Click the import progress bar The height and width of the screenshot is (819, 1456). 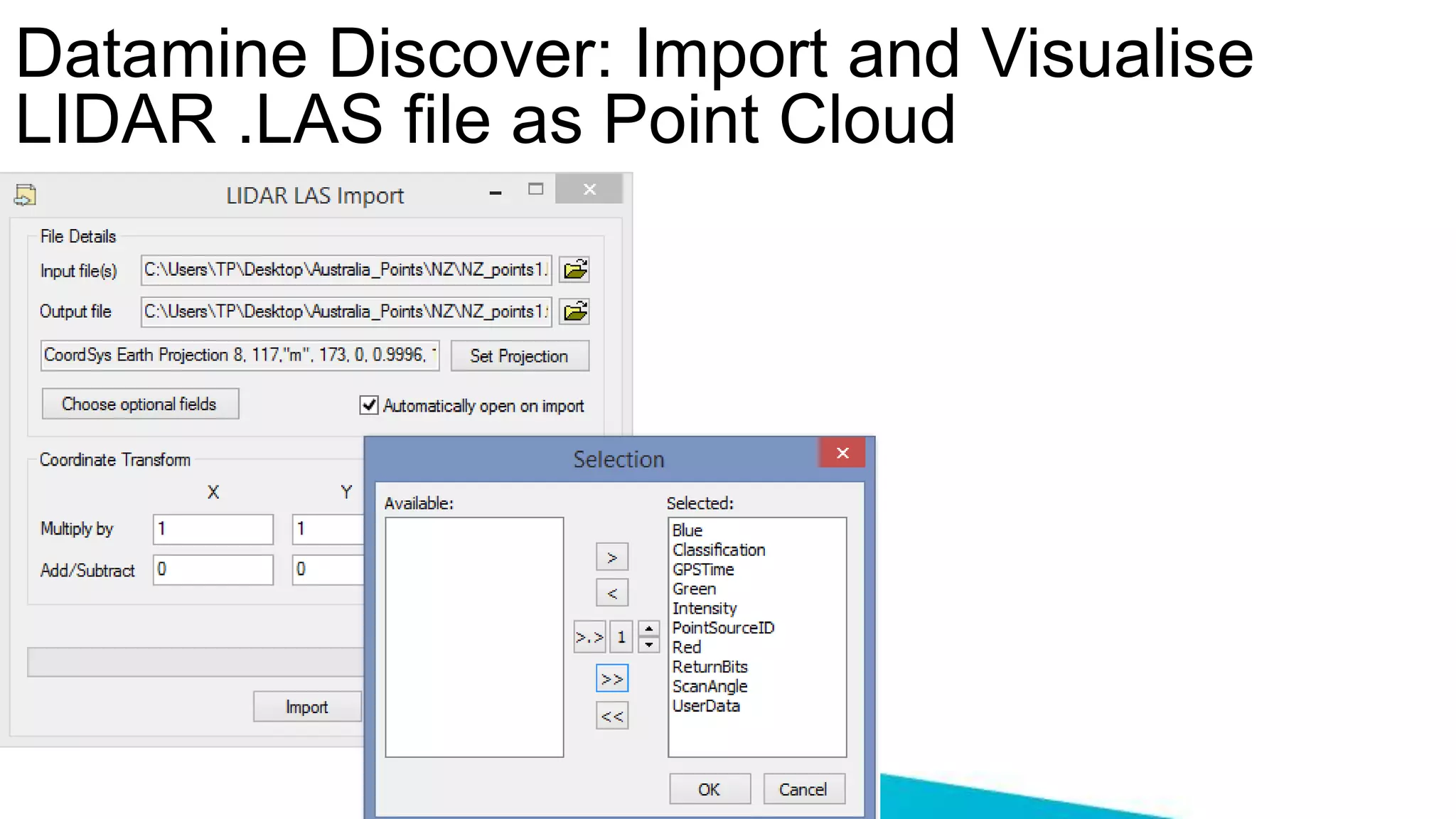(195, 662)
